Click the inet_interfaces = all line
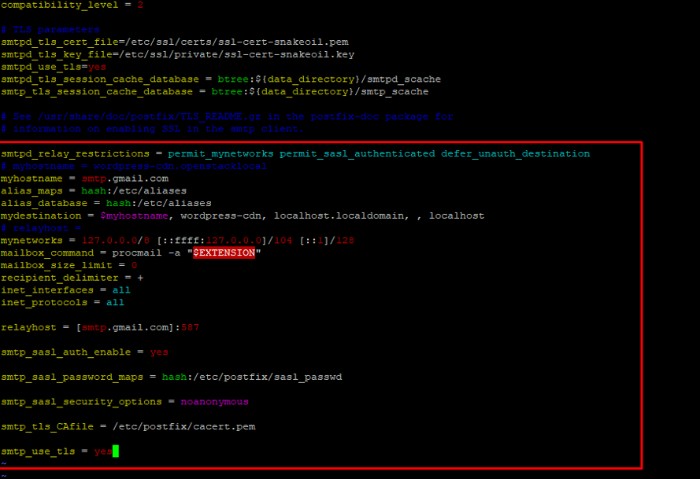Image resolution: width=700 pixels, height=479 pixels. click(x=66, y=290)
